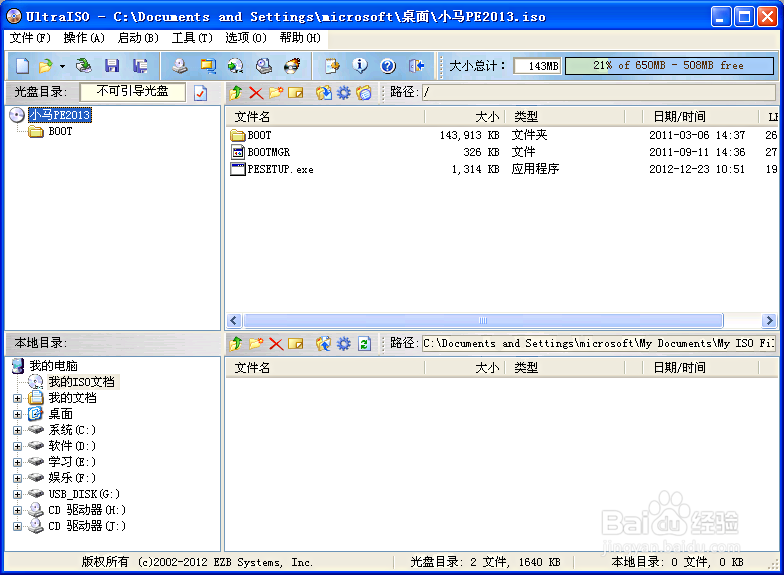Image resolution: width=784 pixels, height=575 pixels.
Task: Expand the CD 驱动器(H:) node
Action: 18,510
